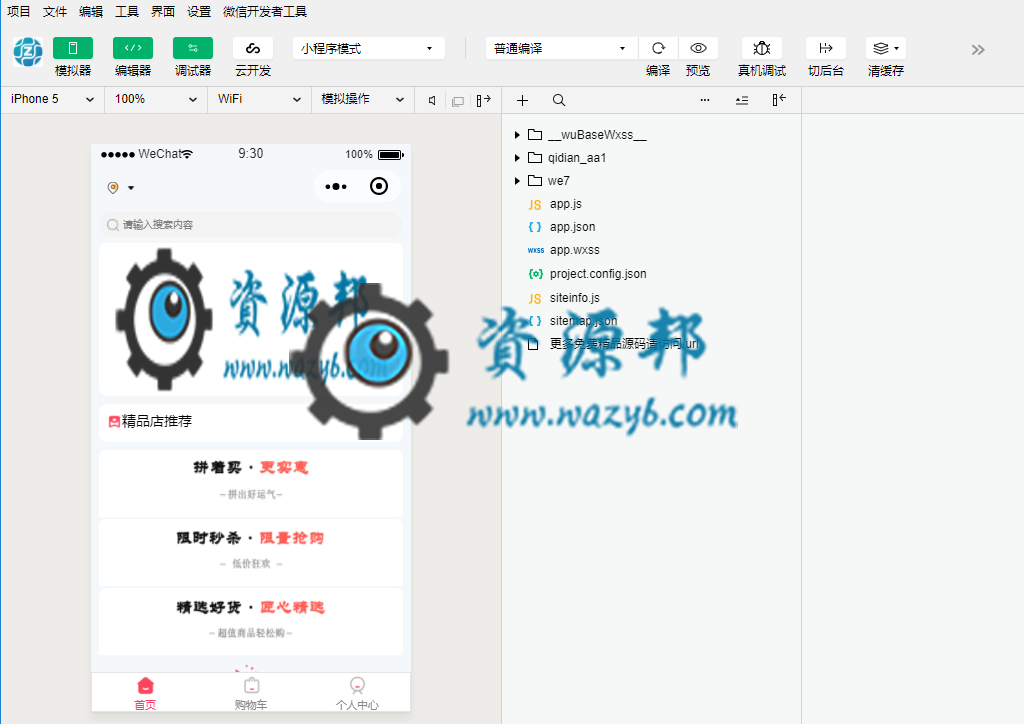
Task: Click the 切后台 switch background icon
Action: point(825,48)
